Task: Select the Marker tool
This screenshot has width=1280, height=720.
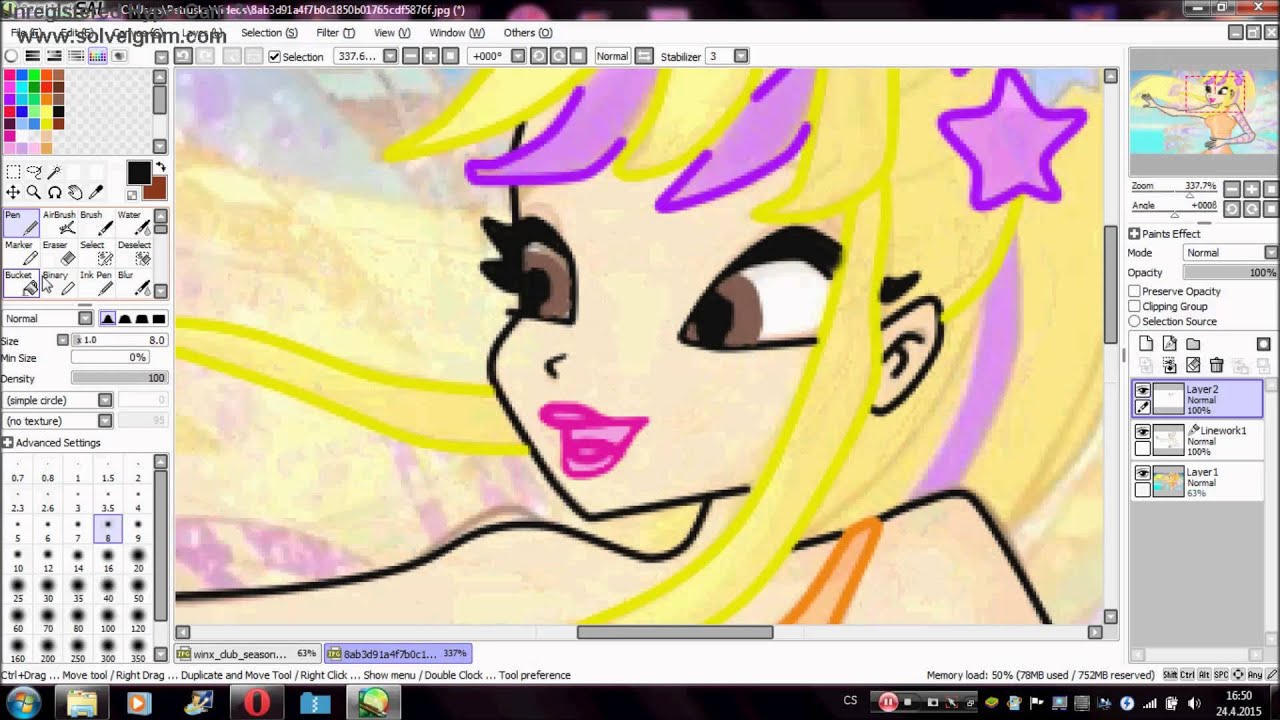Action: pos(21,252)
